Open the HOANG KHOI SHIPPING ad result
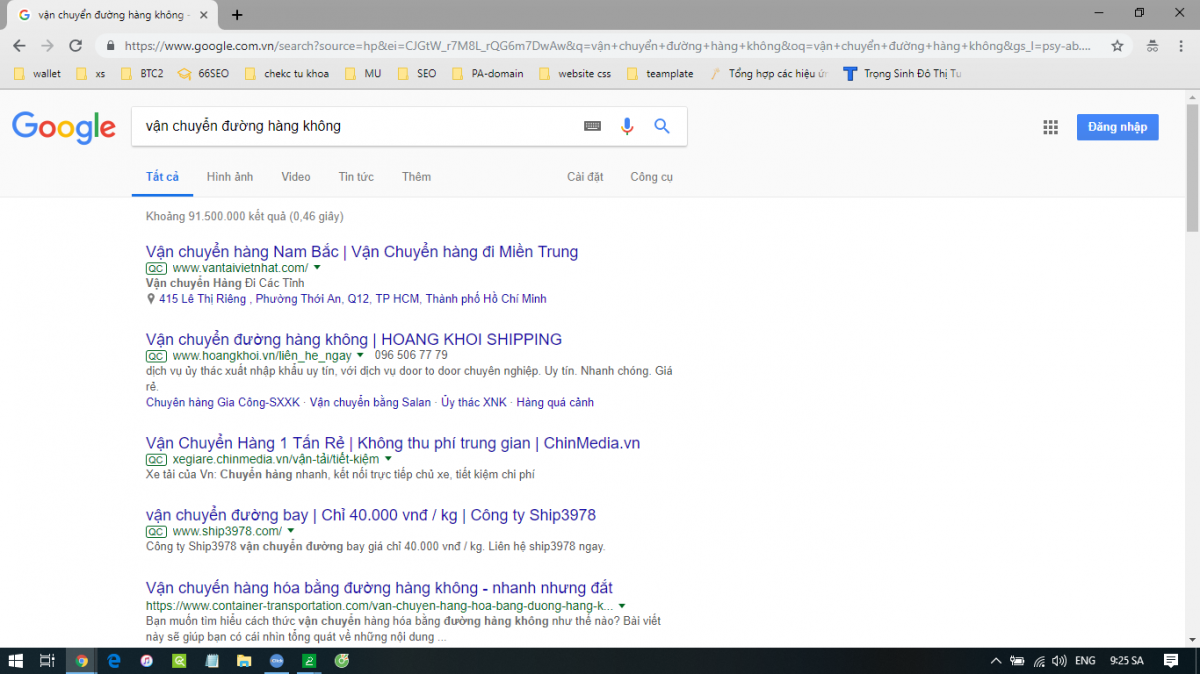 tap(354, 340)
